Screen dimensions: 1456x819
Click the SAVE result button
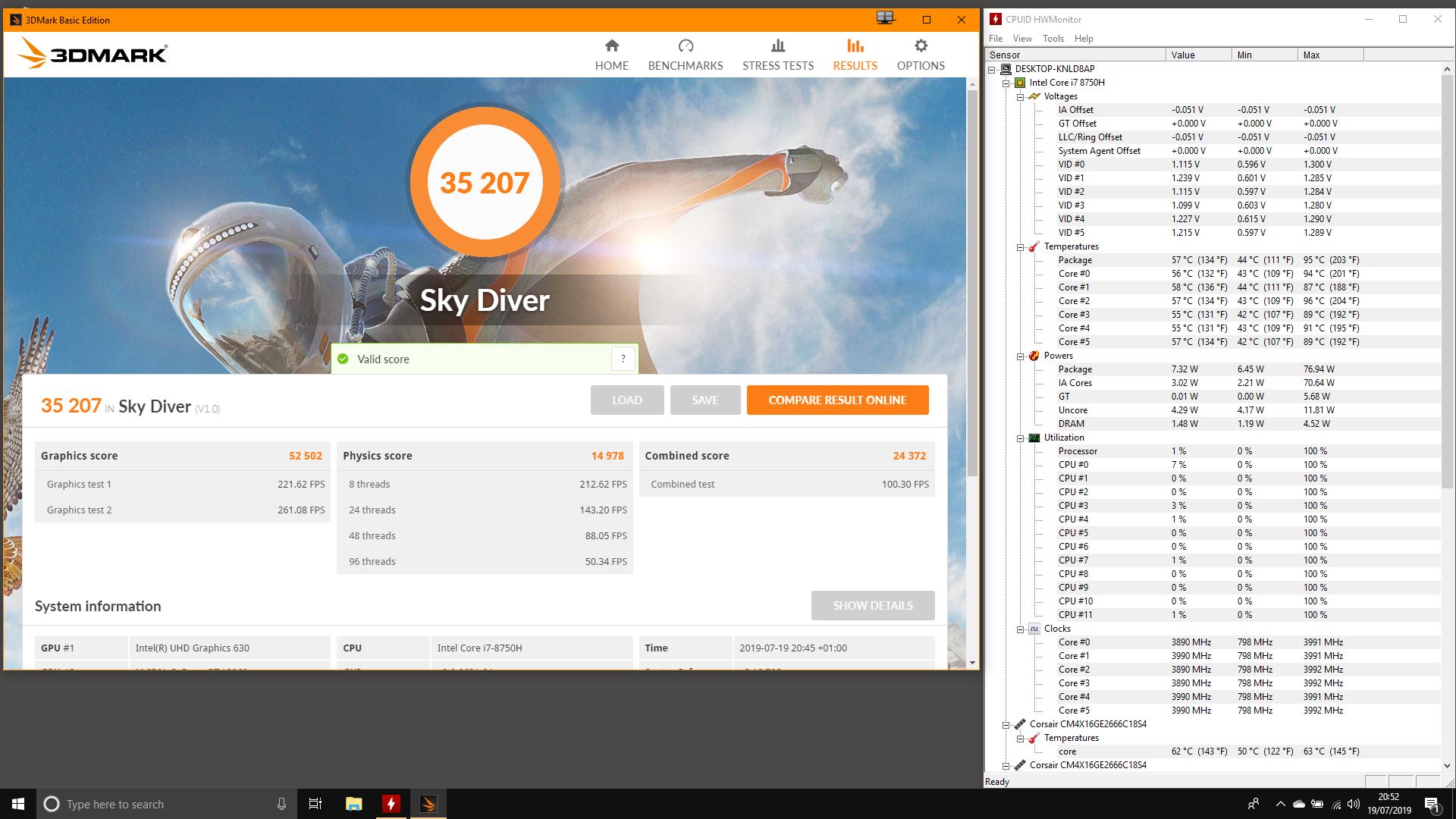click(704, 400)
